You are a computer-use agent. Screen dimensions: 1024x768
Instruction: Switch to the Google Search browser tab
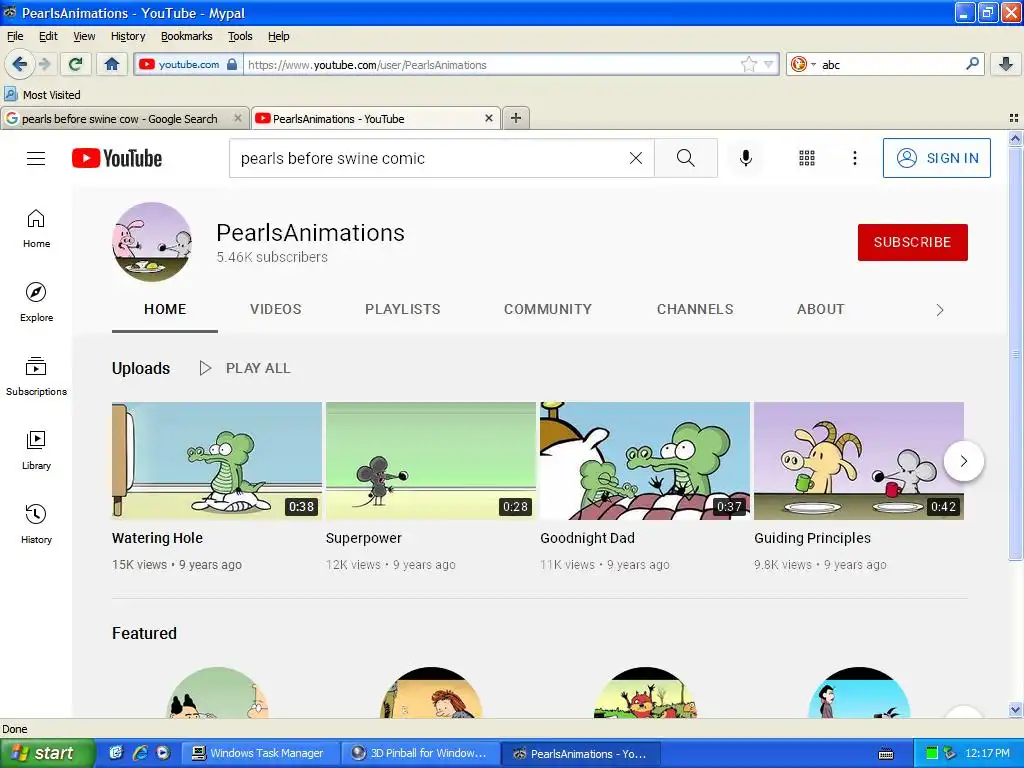[118, 118]
